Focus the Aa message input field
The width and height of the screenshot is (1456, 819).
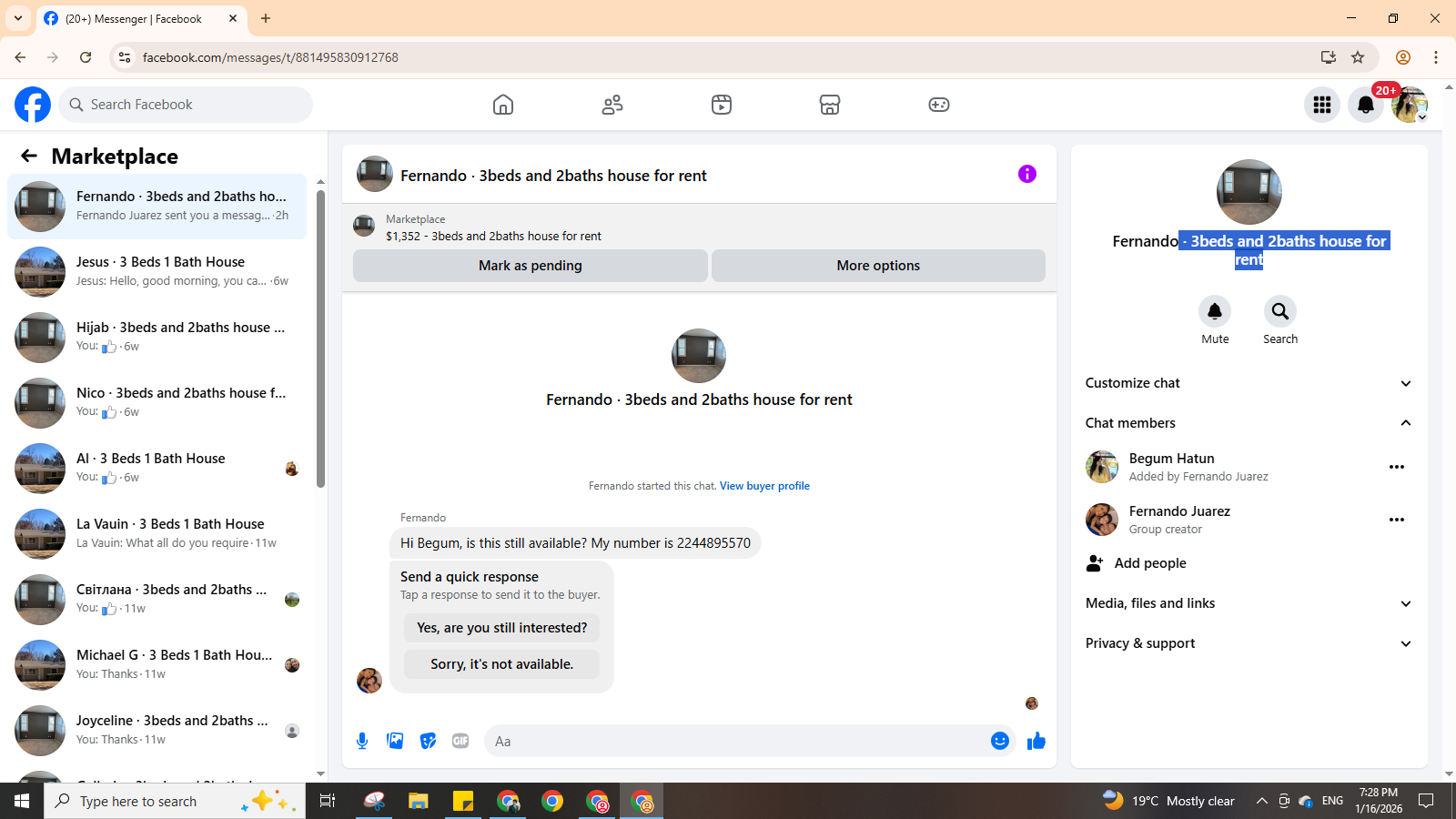[x=735, y=741]
